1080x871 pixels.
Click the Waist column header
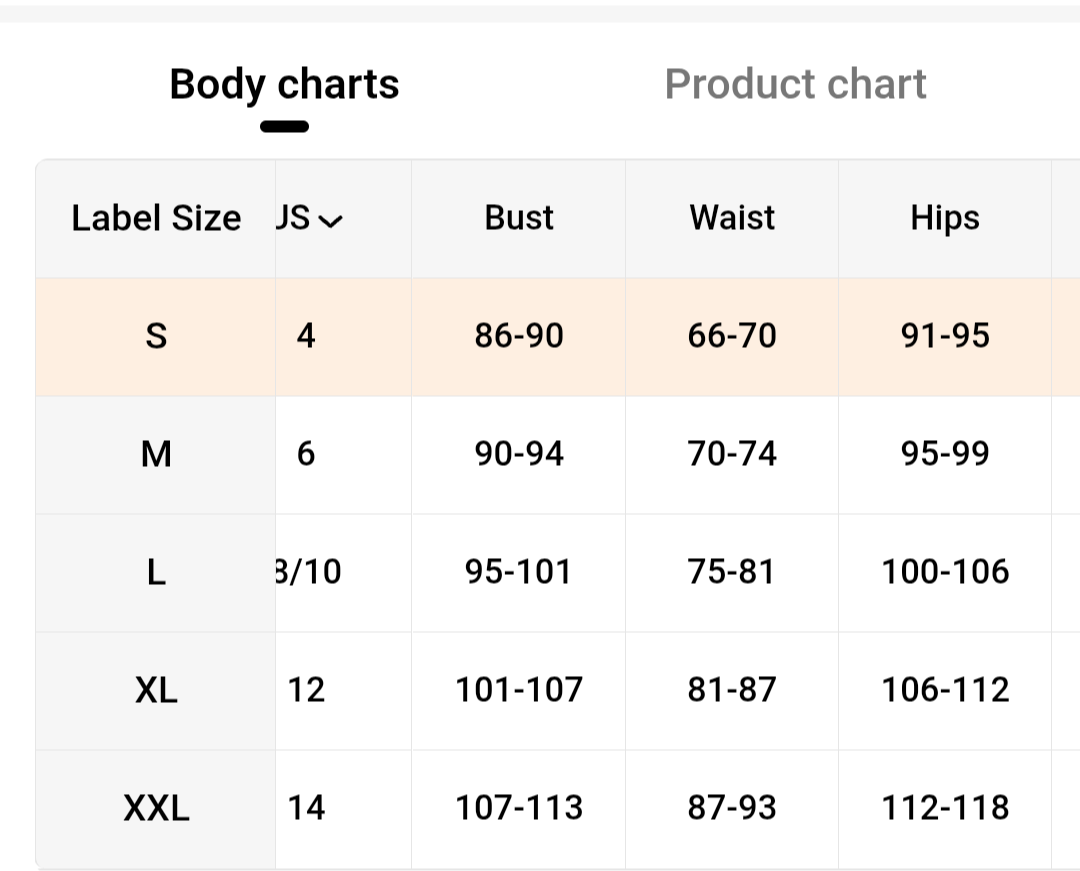[732, 218]
